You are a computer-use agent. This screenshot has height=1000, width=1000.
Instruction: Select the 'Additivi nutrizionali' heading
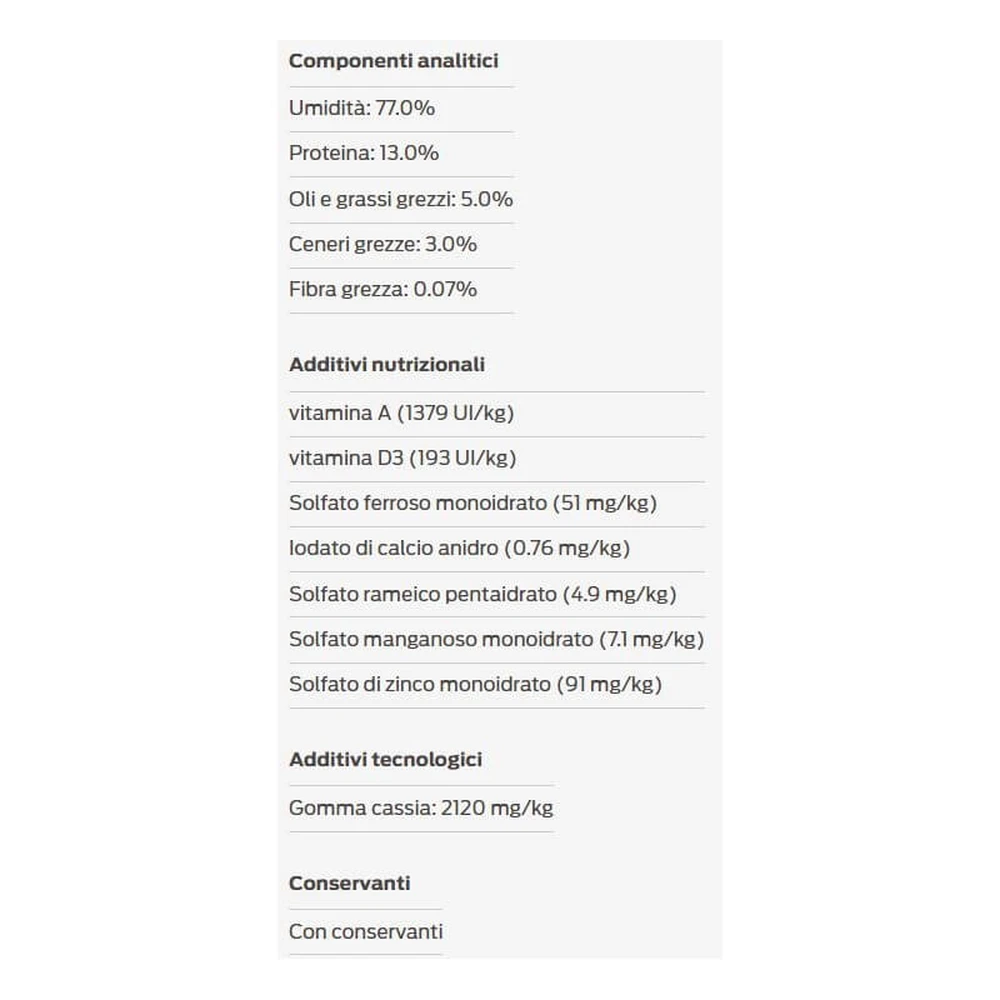(x=386, y=365)
